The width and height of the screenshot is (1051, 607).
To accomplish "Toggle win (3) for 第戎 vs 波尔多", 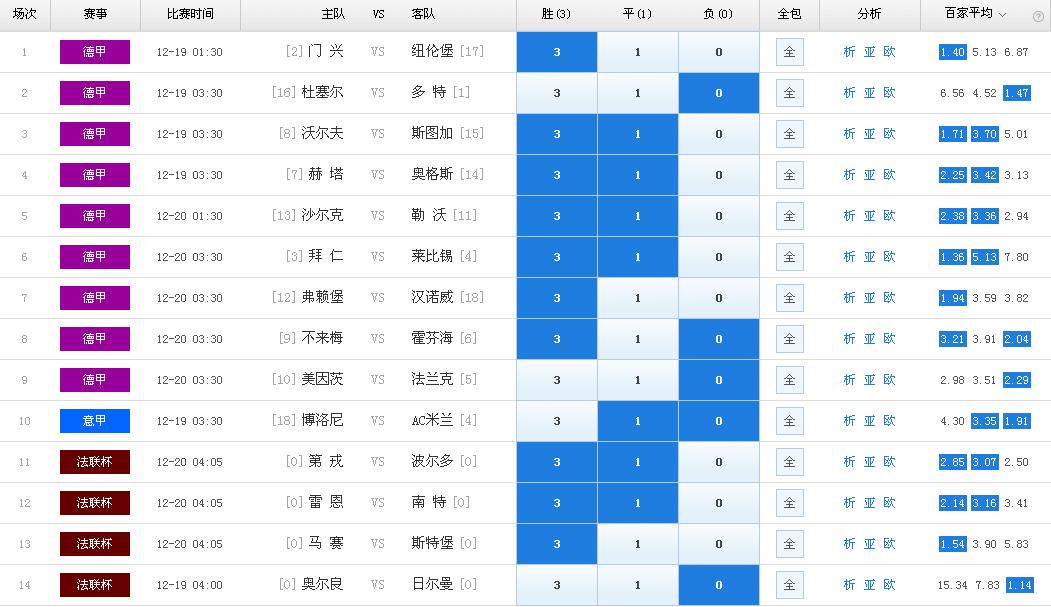I will click(x=556, y=462).
